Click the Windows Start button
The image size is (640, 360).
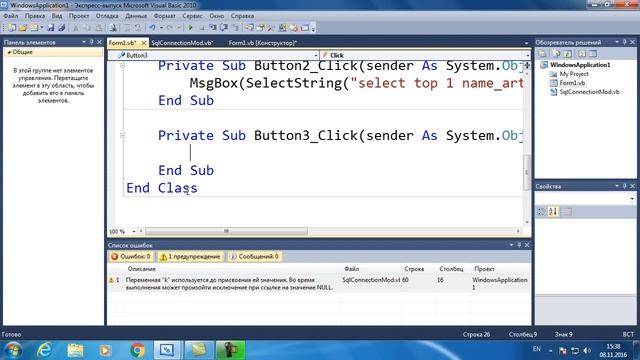tap(13, 351)
